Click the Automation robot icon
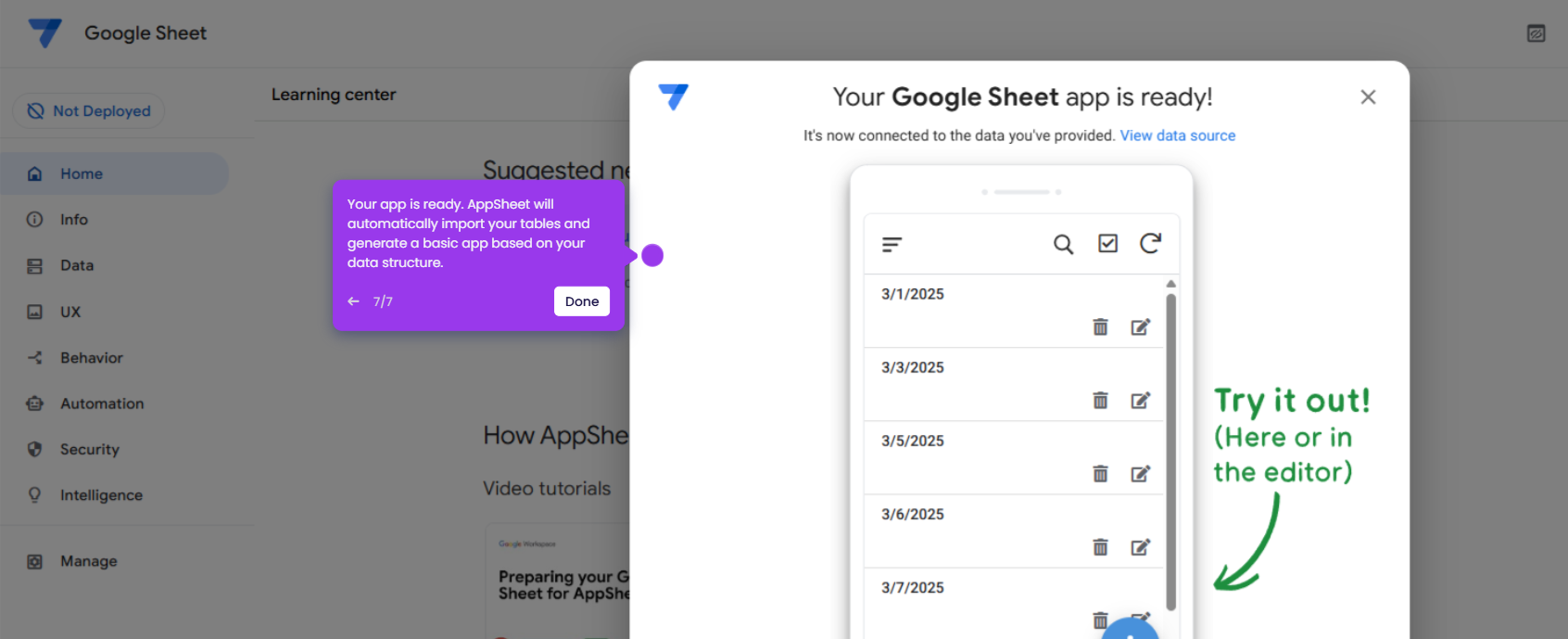The height and width of the screenshot is (639, 1568). click(x=34, y=403)
